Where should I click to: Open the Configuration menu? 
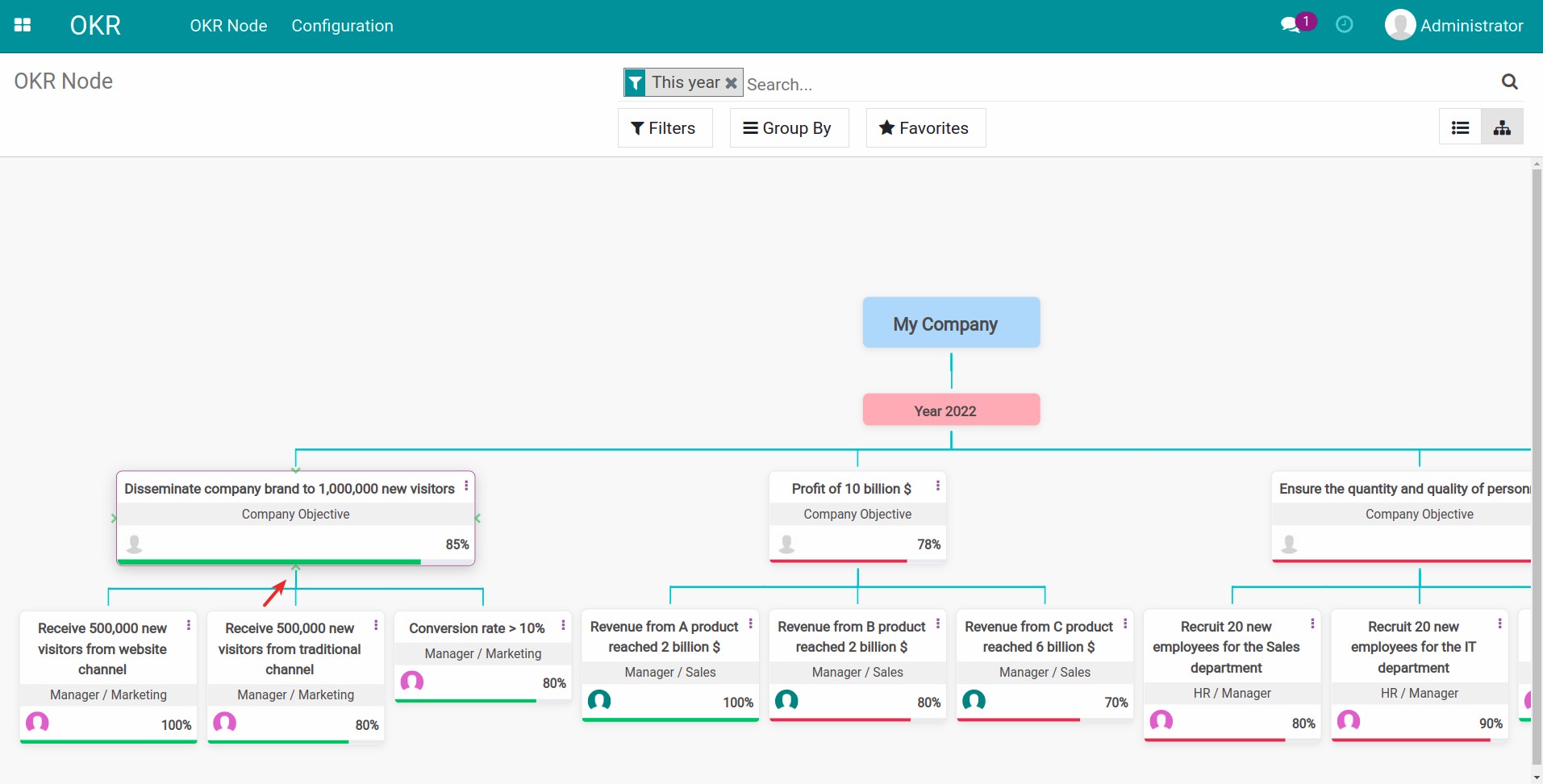342,25
